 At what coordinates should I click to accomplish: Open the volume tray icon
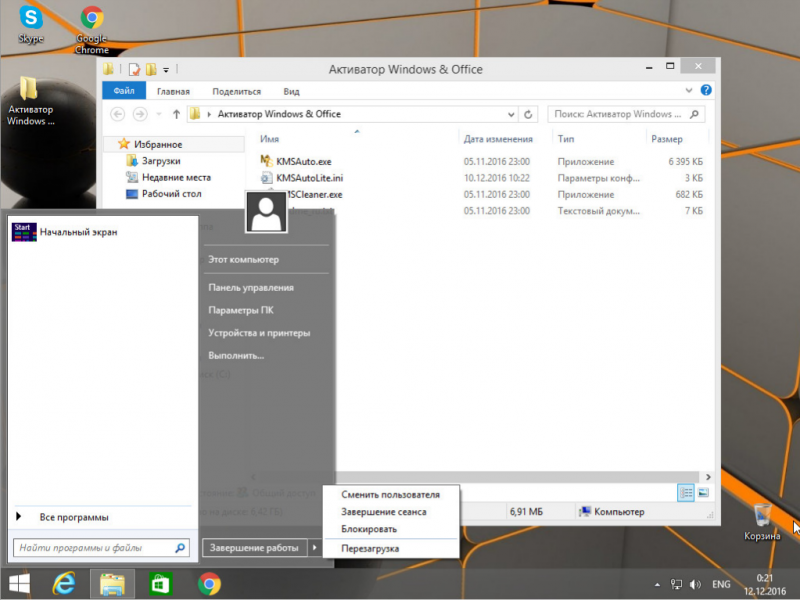pyautogui.click(x=695, y=585)
